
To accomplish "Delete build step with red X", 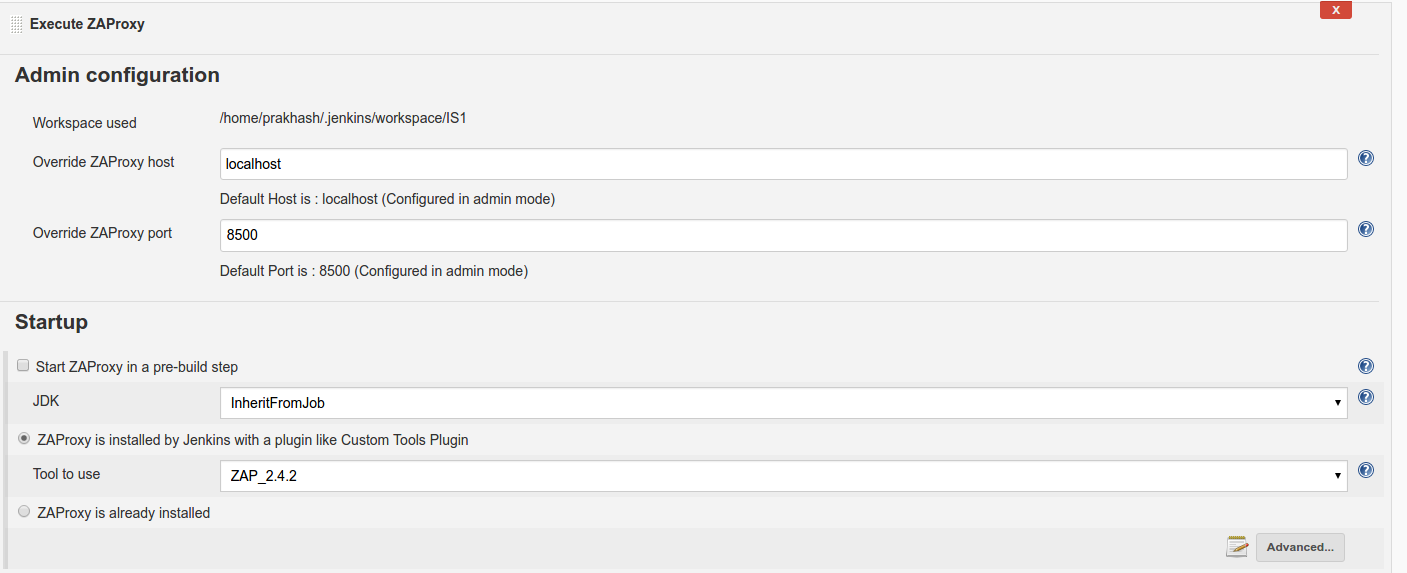I will 1336,10.
